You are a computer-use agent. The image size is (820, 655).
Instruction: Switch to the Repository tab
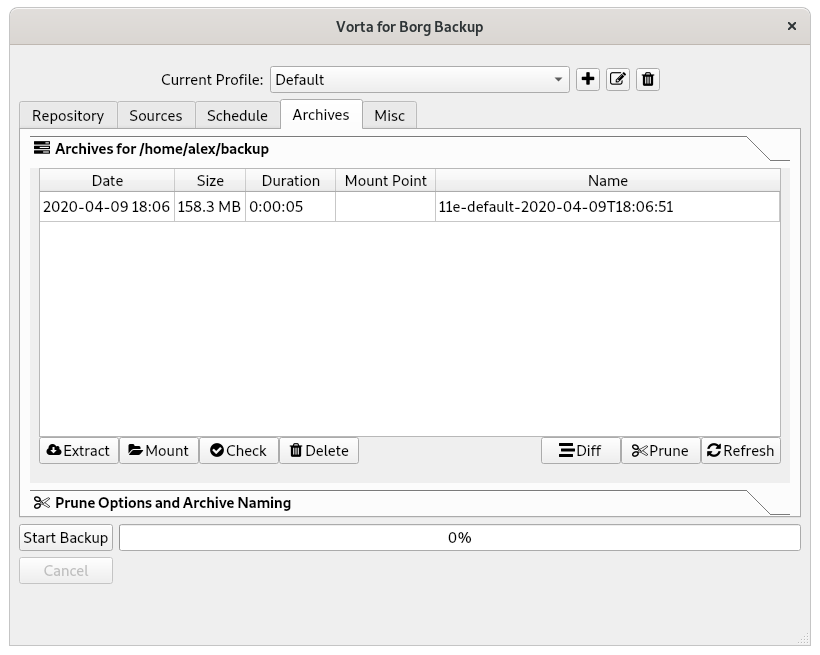click(x=68, y=116)
